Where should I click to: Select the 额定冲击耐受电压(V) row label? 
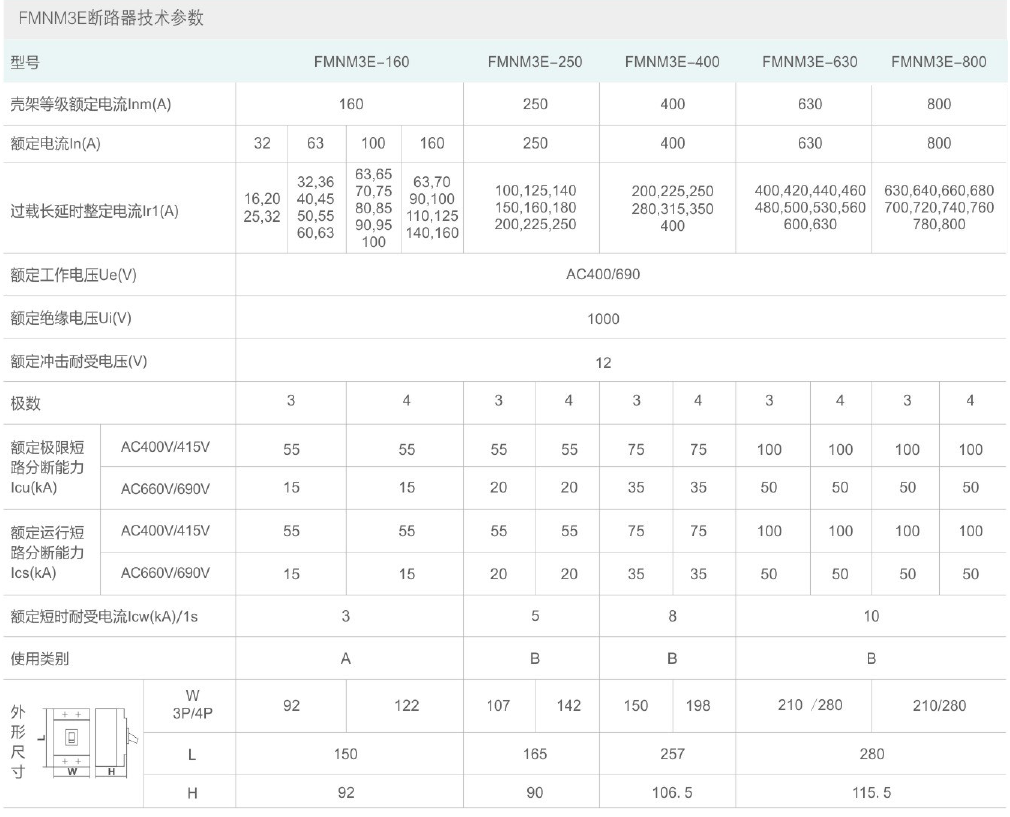pyautogui.click(x=78, y=362)
